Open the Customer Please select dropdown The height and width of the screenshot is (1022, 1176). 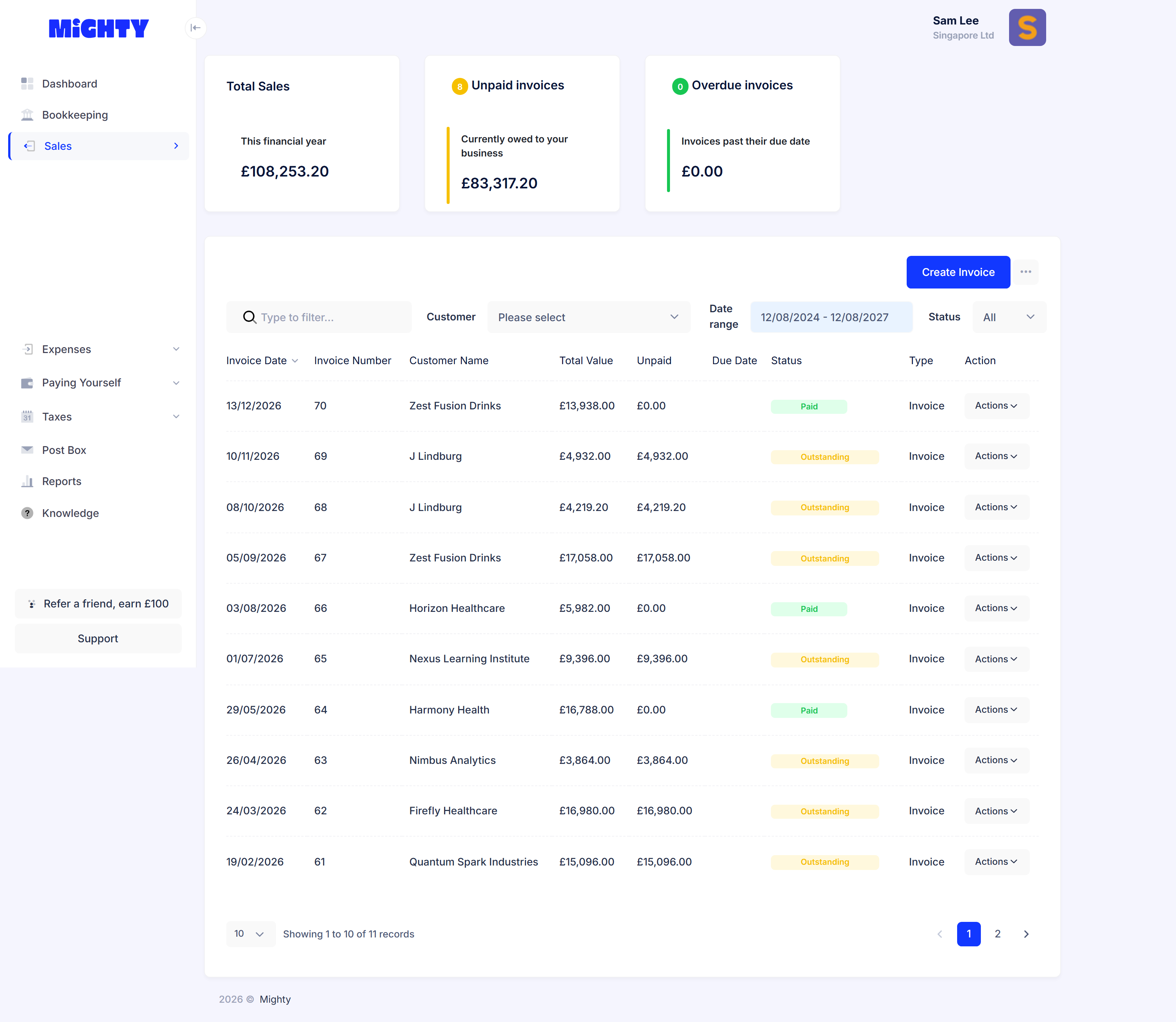588,317
